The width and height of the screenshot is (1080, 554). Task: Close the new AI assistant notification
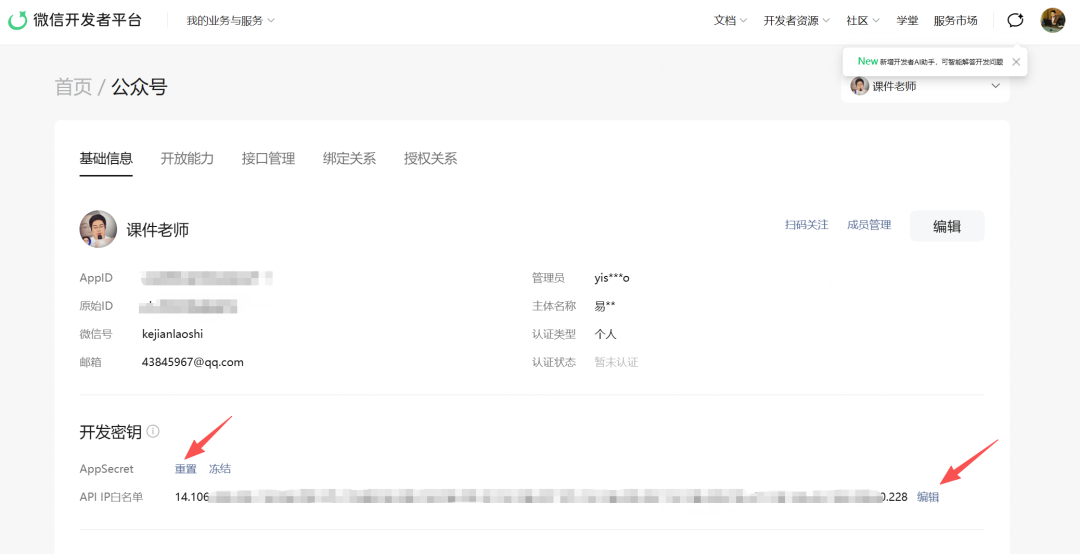point(1015,61)
